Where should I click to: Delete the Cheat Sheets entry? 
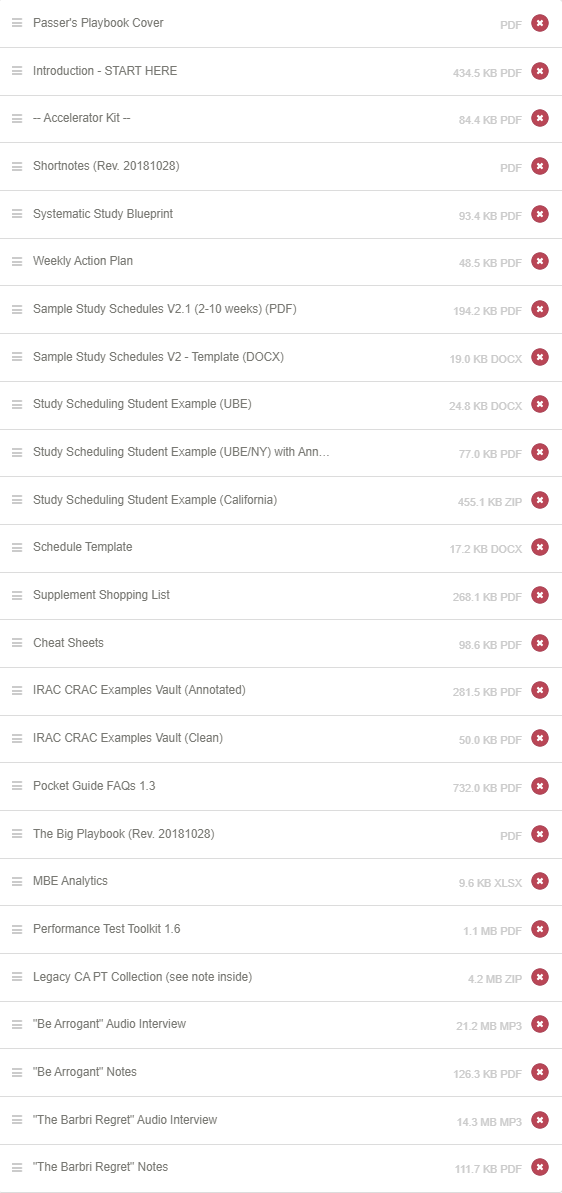pyautogui.click(x=540, y=644)
